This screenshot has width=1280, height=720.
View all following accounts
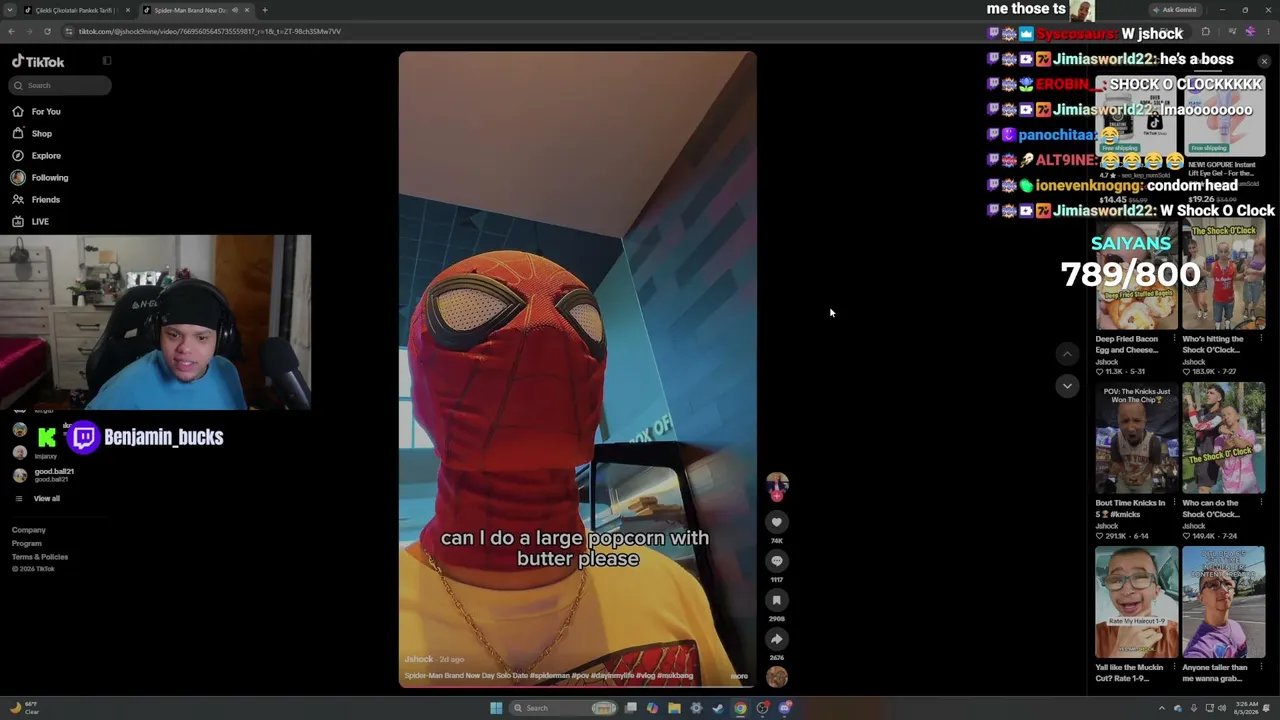(40, 498)
